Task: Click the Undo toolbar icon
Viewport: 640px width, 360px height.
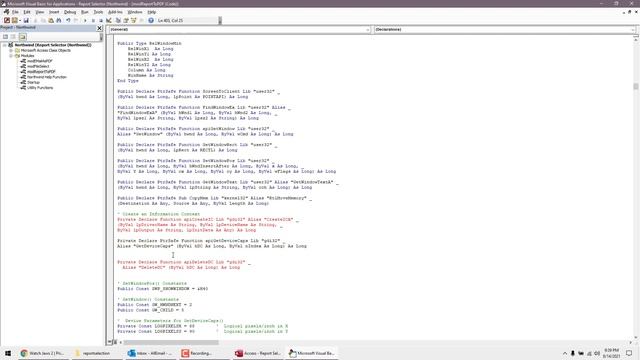Action: (x=68, y=20)
